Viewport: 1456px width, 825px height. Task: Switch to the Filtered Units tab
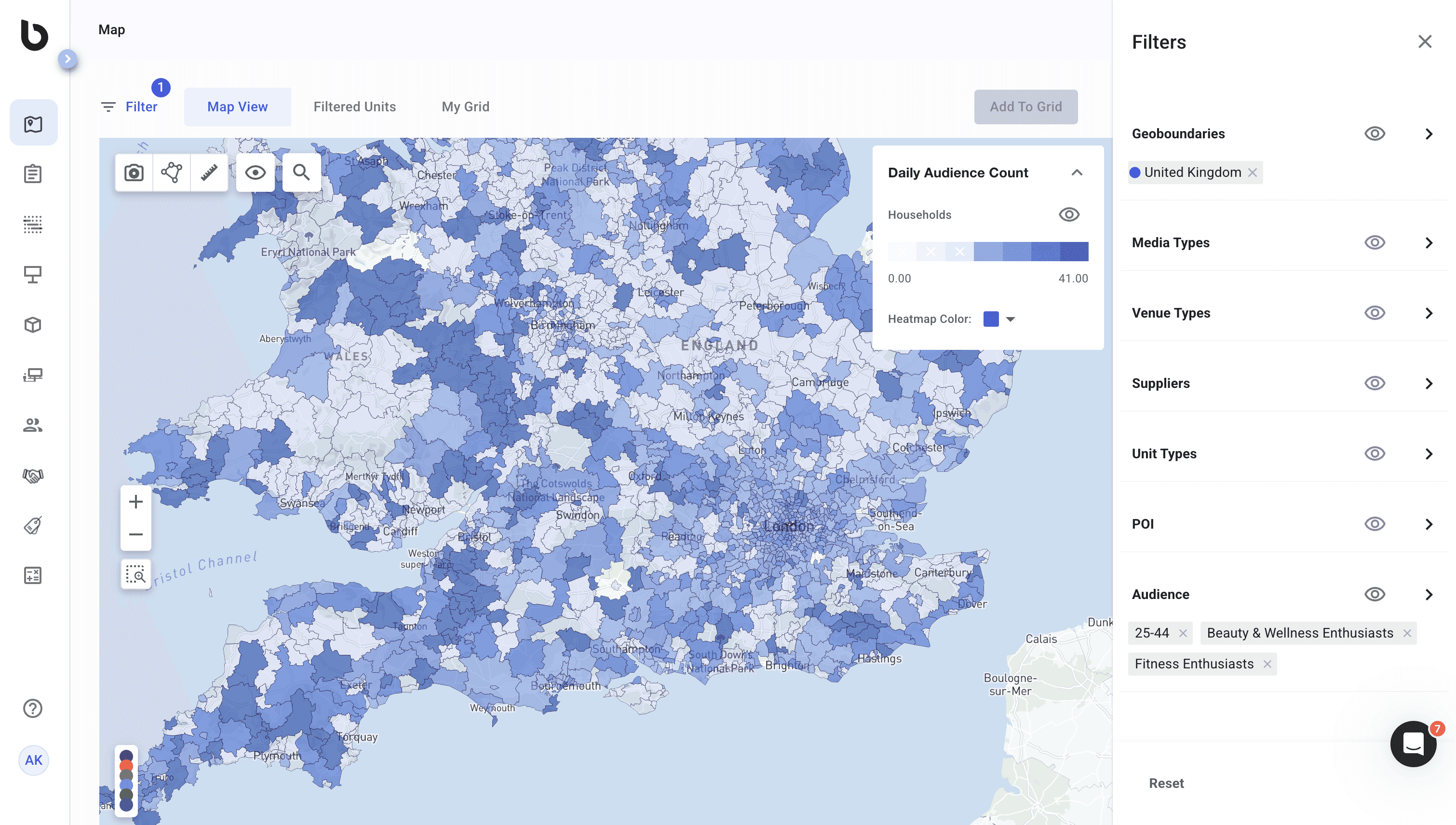coord(355,106)
